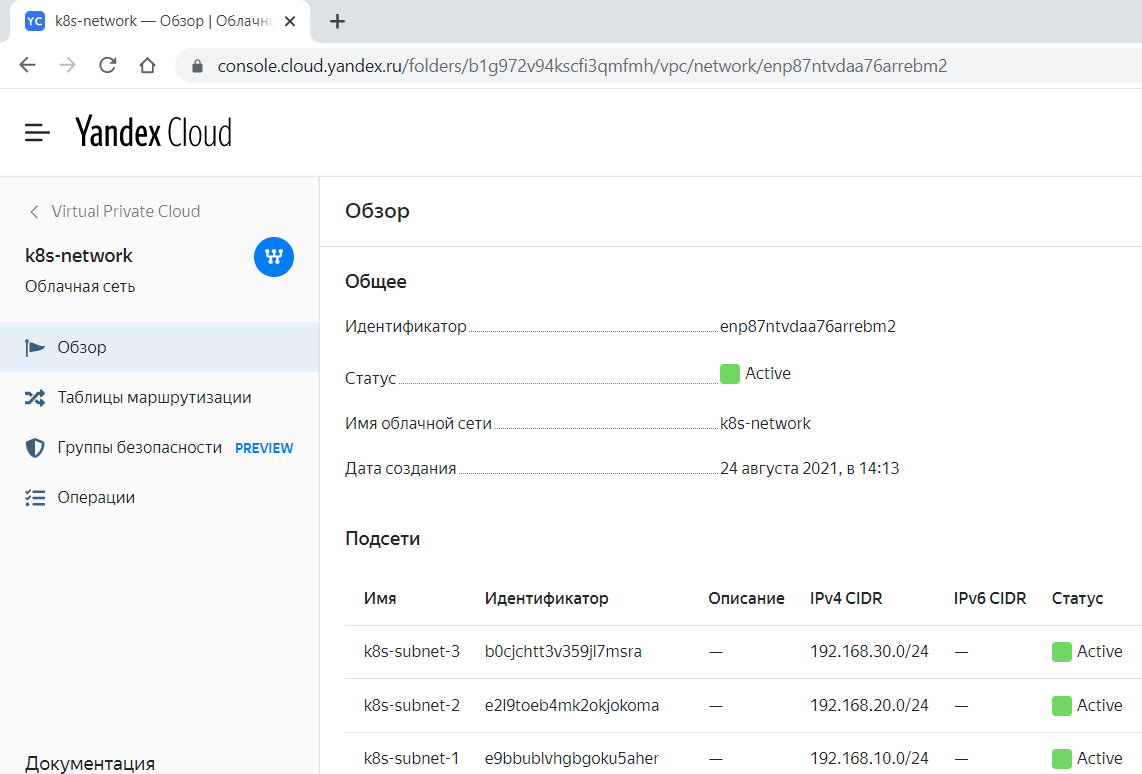Click the routing tables shuffle icon

point(34,398)
